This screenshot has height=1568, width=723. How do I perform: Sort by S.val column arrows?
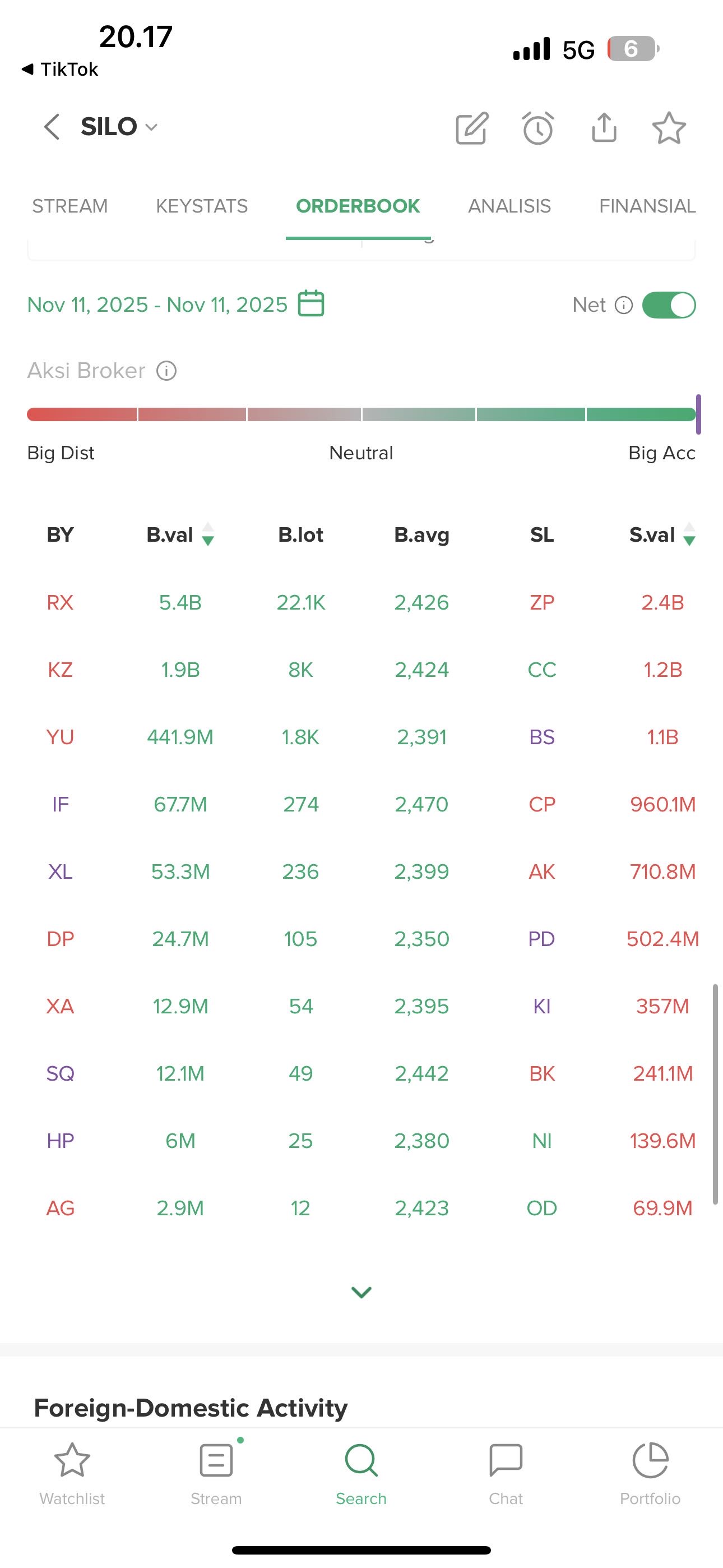(x=689, y=534)
